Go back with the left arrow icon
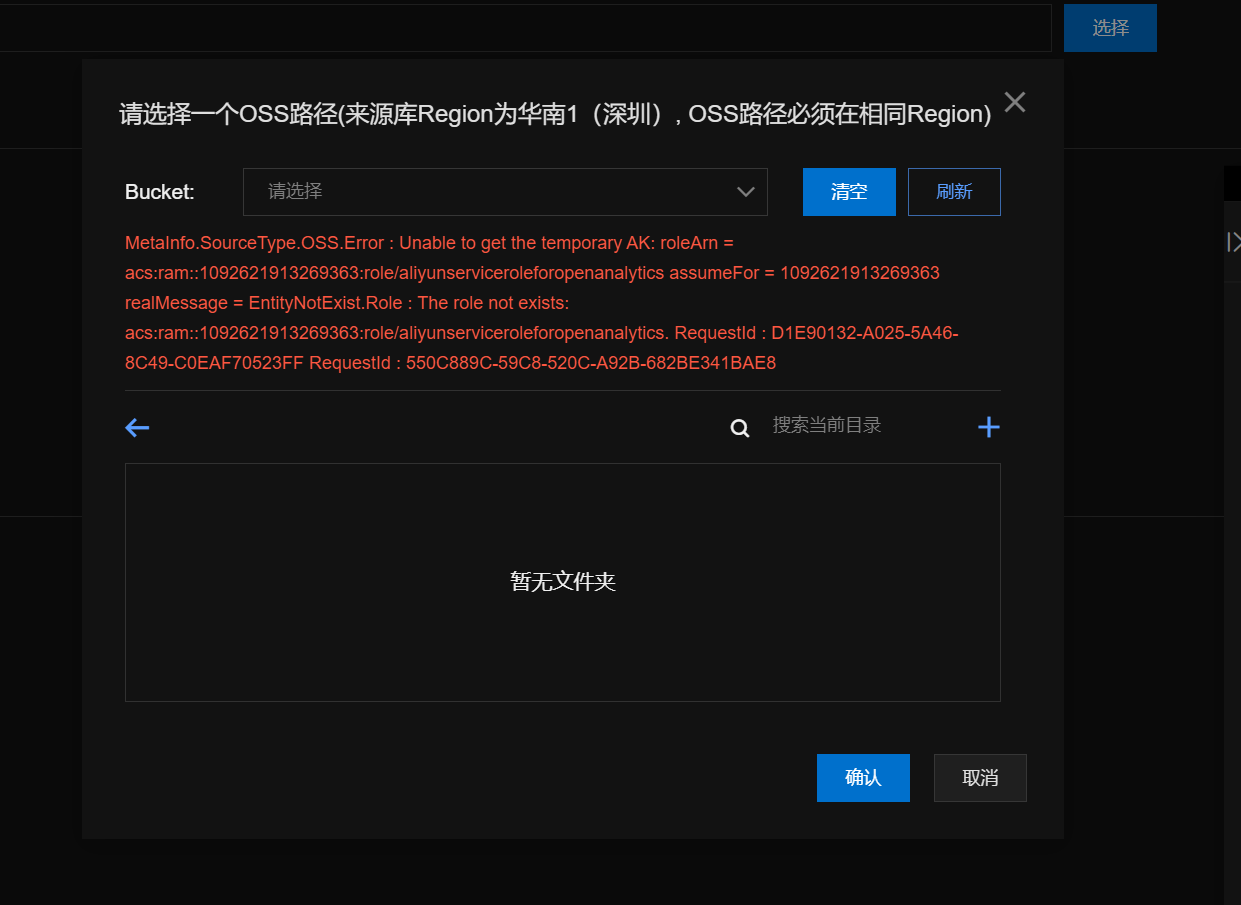 [x=137, y=428]
